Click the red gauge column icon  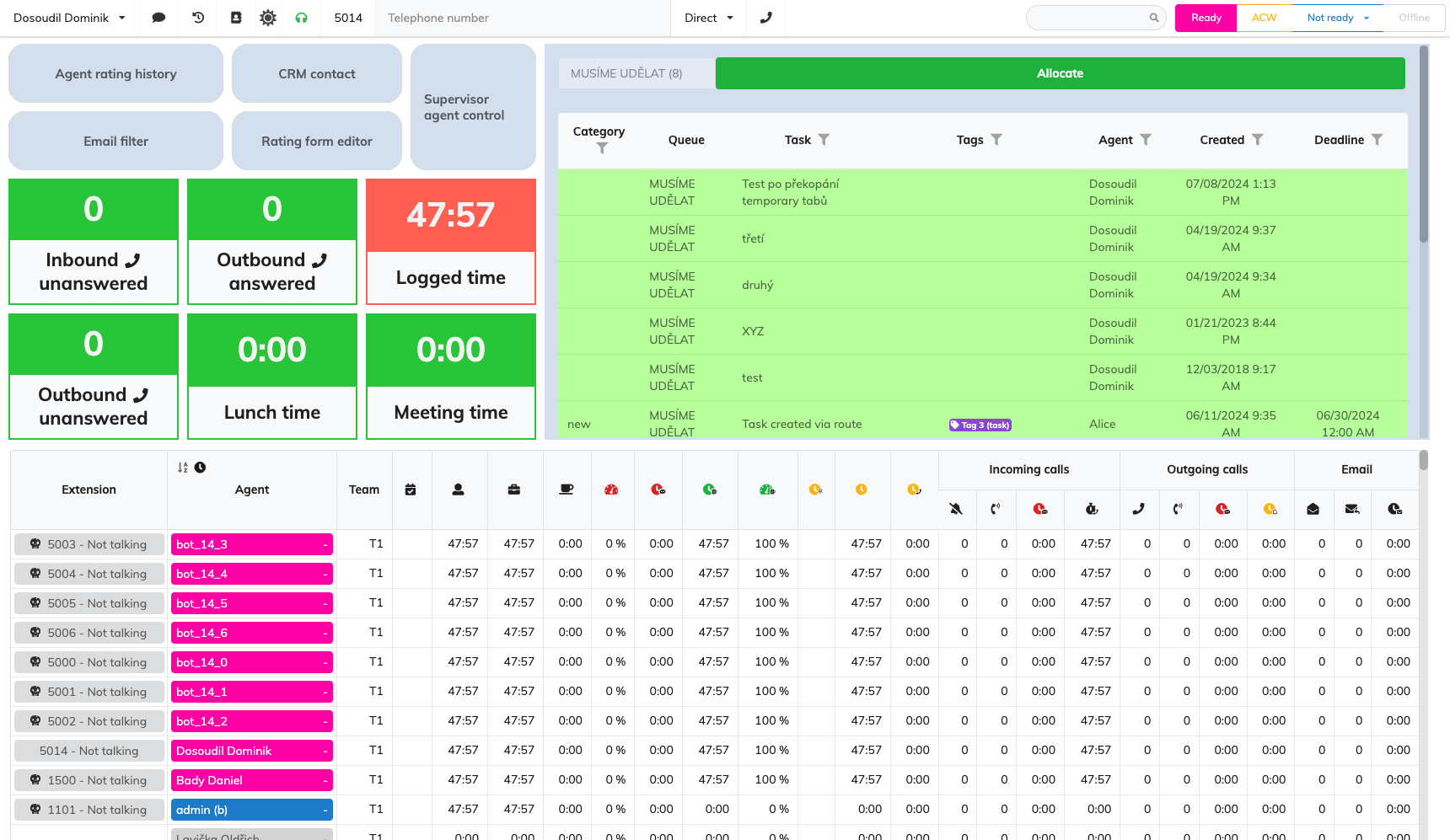click(611, 490)
